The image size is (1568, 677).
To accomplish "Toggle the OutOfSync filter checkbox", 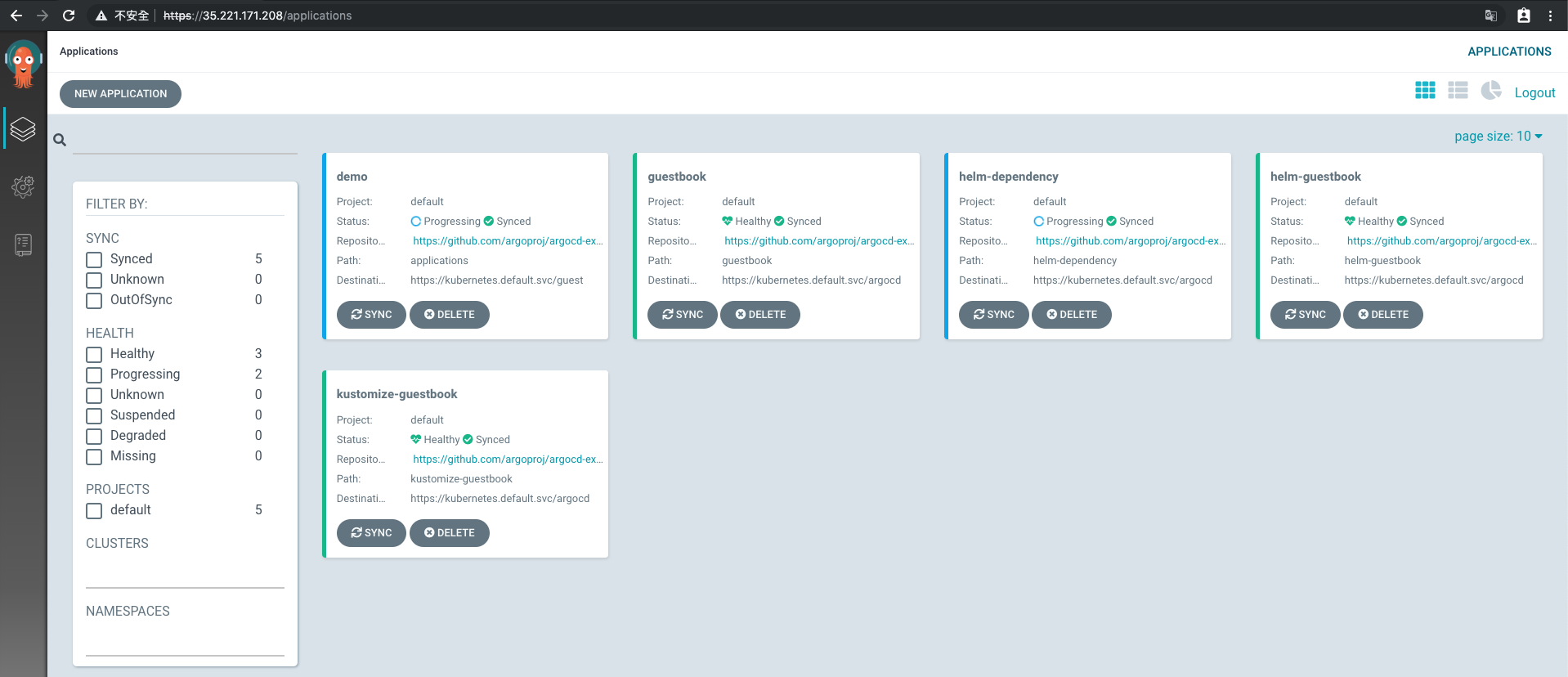I will pyautogui.click(x=95, y=301).
